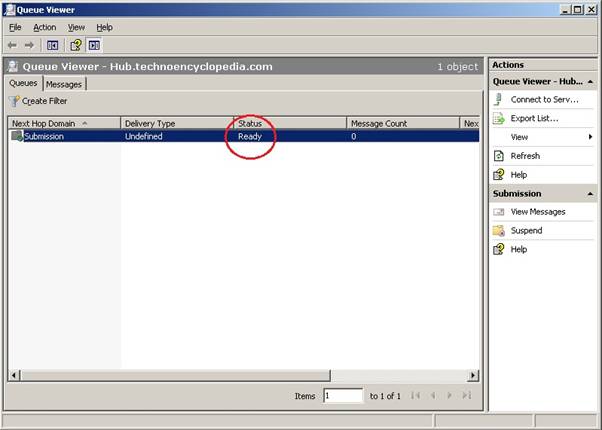Viewport: 602px width, 430px height.
Task: Click the horizontal scrollbar thumb
Action: point(175,375)
